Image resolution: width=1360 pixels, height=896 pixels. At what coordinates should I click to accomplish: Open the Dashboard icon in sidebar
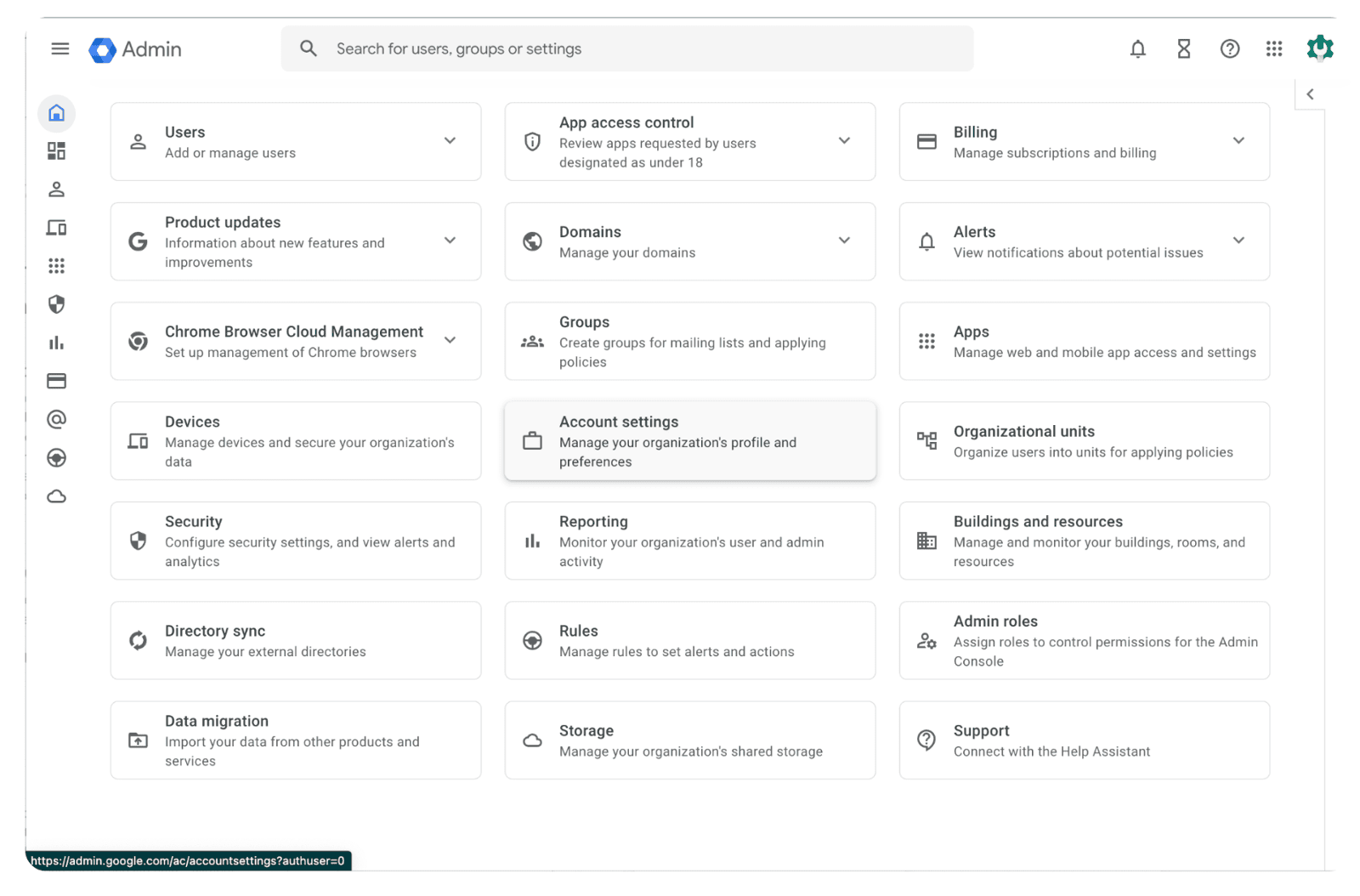[x=57, y=151]
